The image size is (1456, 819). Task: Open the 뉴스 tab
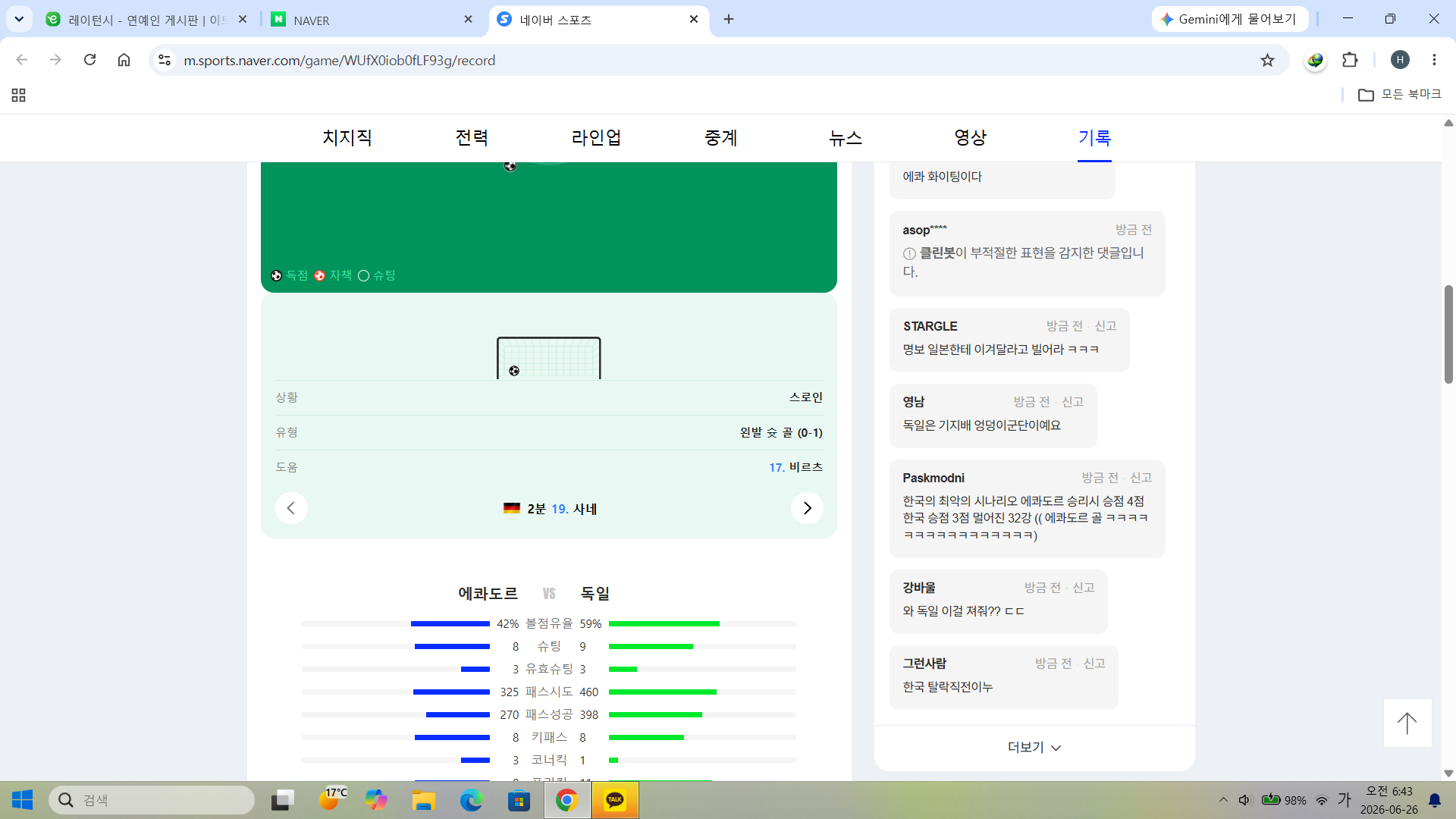tap(846, 138)
